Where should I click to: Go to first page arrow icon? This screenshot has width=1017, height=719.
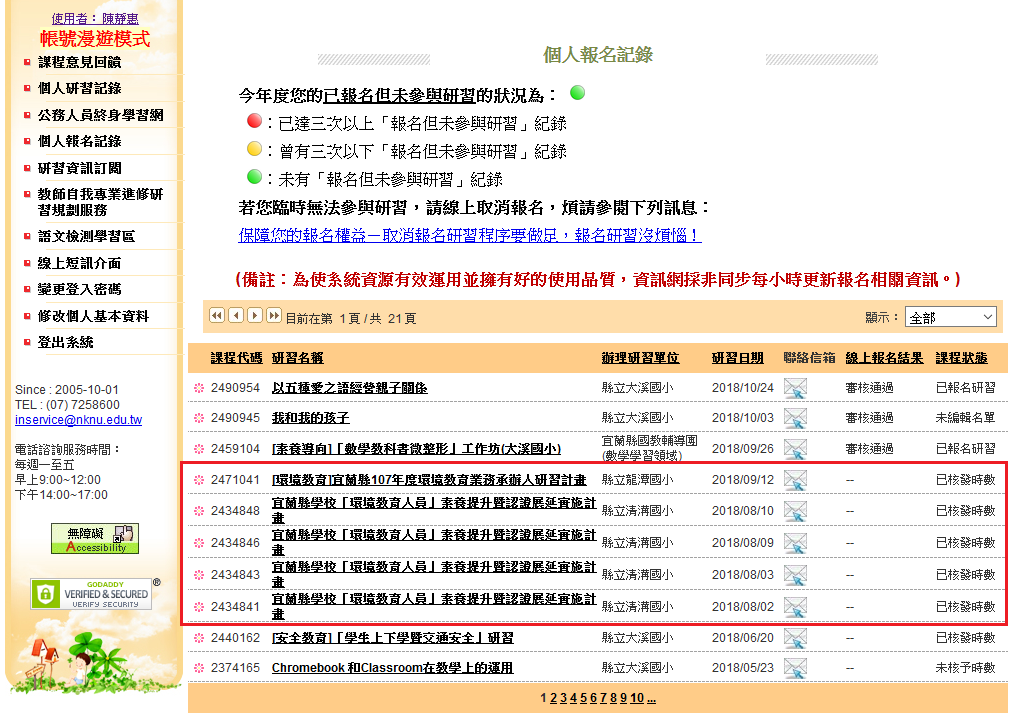217,316
